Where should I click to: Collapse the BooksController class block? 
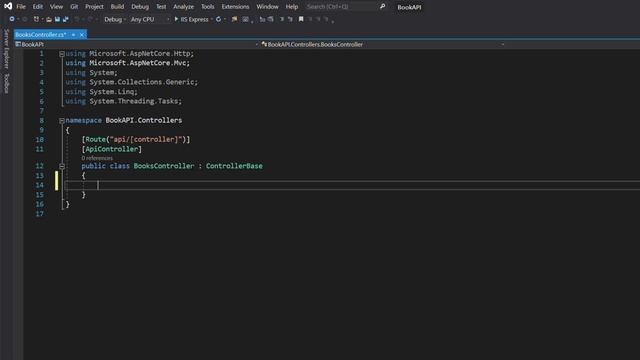(x=62, y=166)
